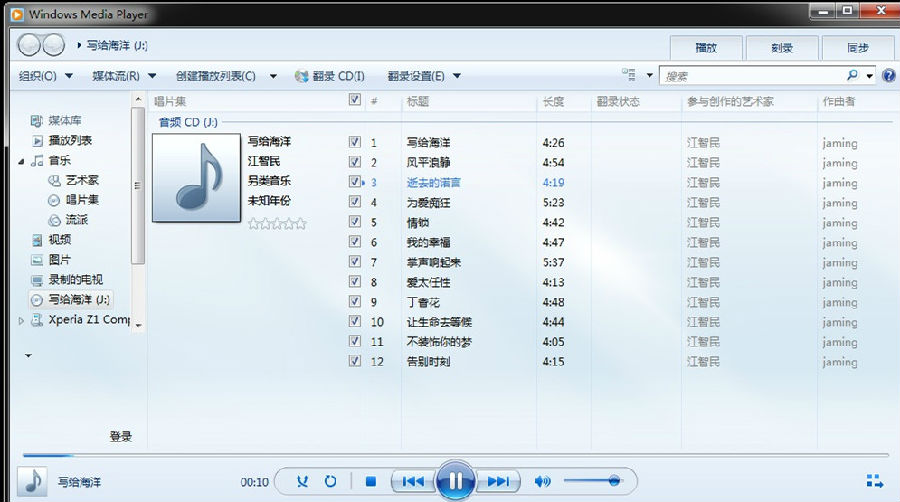Sort by the Length (长度) column
Viewport: 900px width, 502px height.
[x=553, y=102]
